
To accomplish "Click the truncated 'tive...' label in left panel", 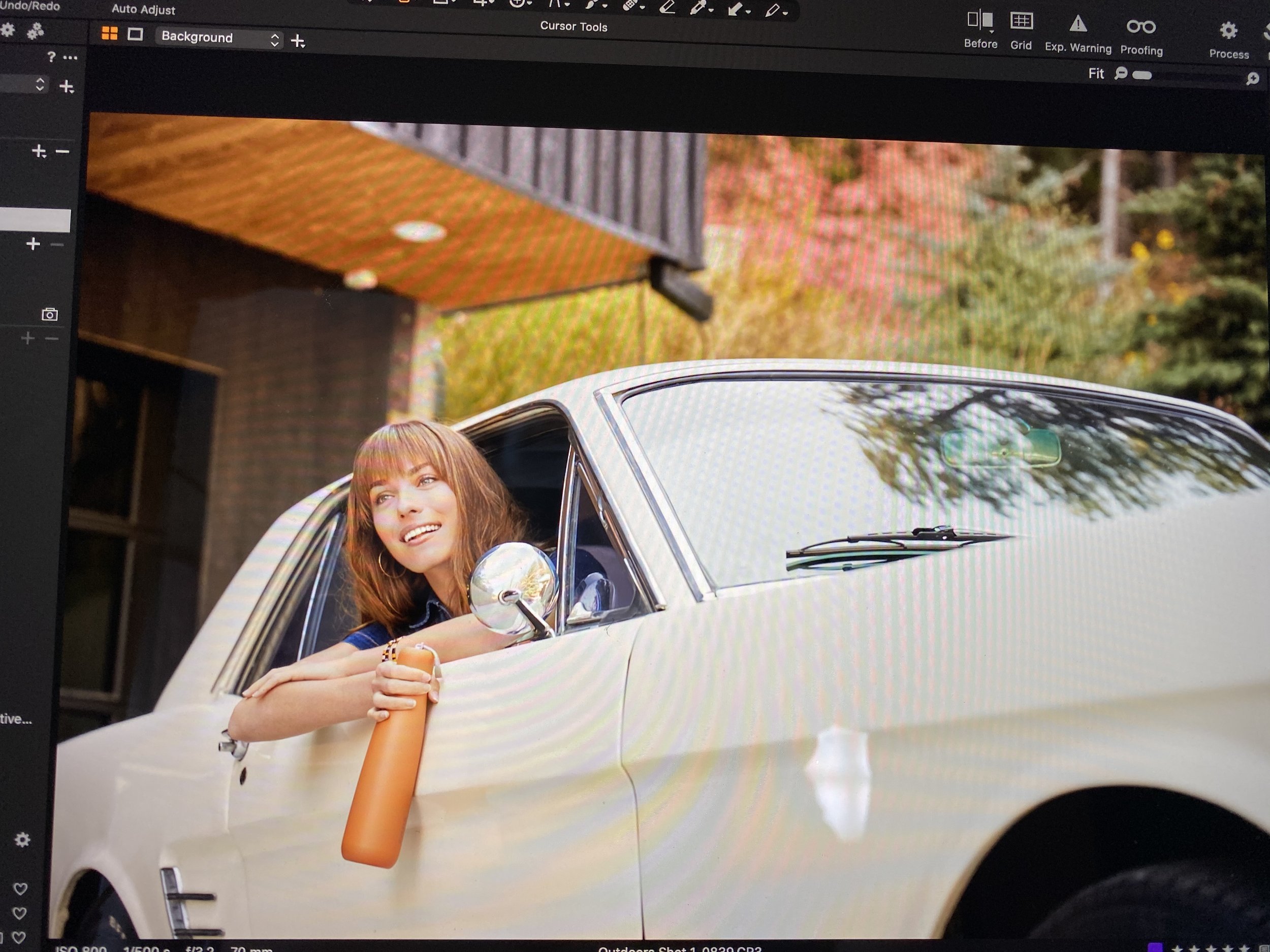I will tap(16, 718).
